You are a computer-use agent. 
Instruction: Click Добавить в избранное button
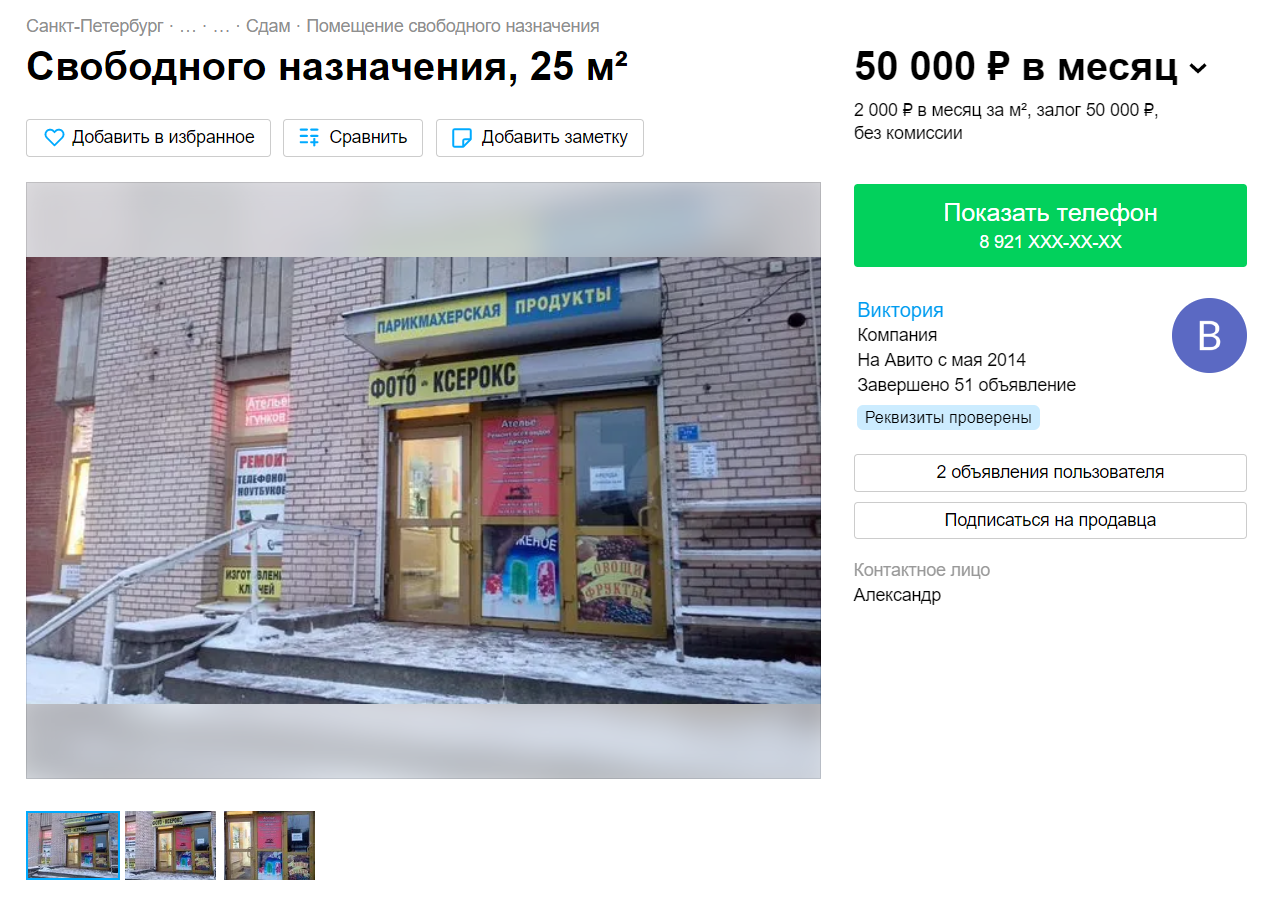[148, 138]
